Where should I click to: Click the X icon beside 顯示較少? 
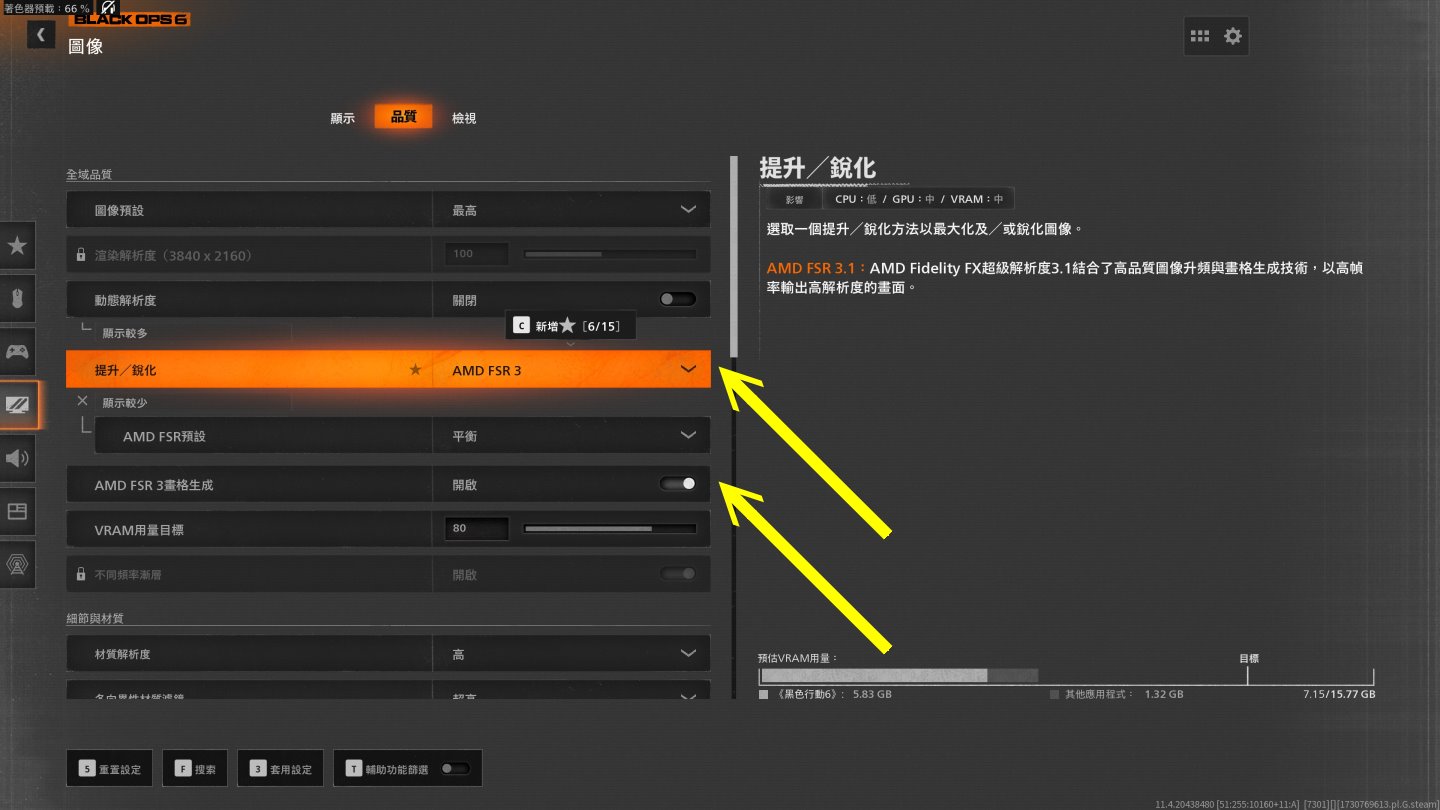pyautogui.click(x=82, y=401)
